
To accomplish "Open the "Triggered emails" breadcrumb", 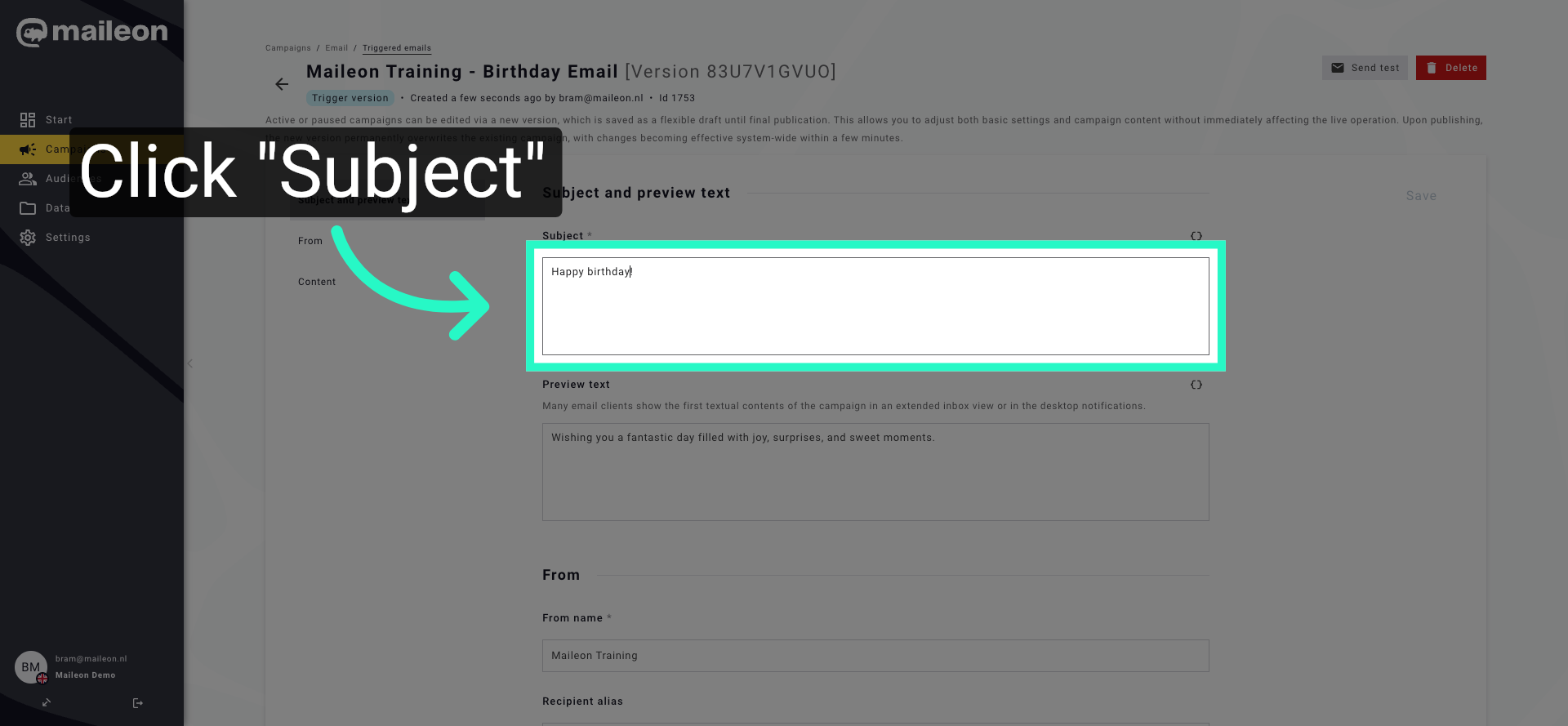I will [x=397, y=48].
